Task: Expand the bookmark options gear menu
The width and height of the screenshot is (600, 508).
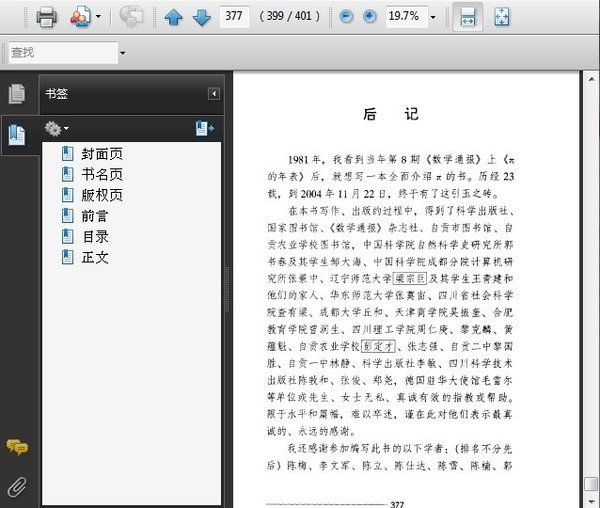Action: tap(56, 128)
